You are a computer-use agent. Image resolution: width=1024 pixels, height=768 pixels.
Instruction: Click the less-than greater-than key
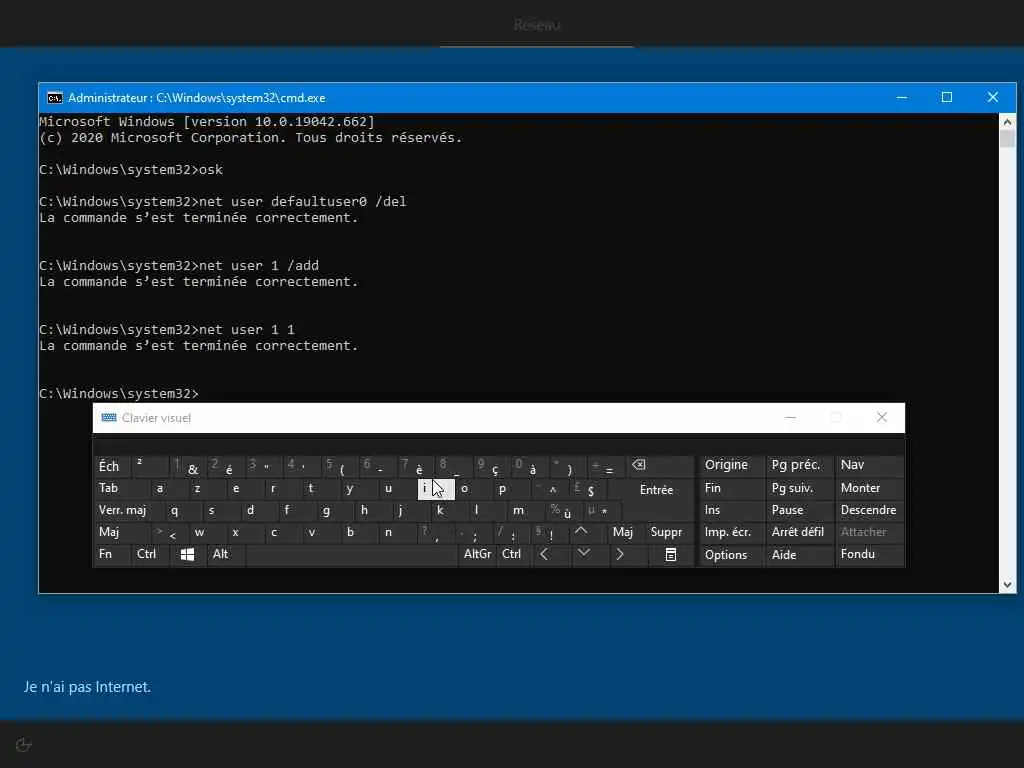169,532
